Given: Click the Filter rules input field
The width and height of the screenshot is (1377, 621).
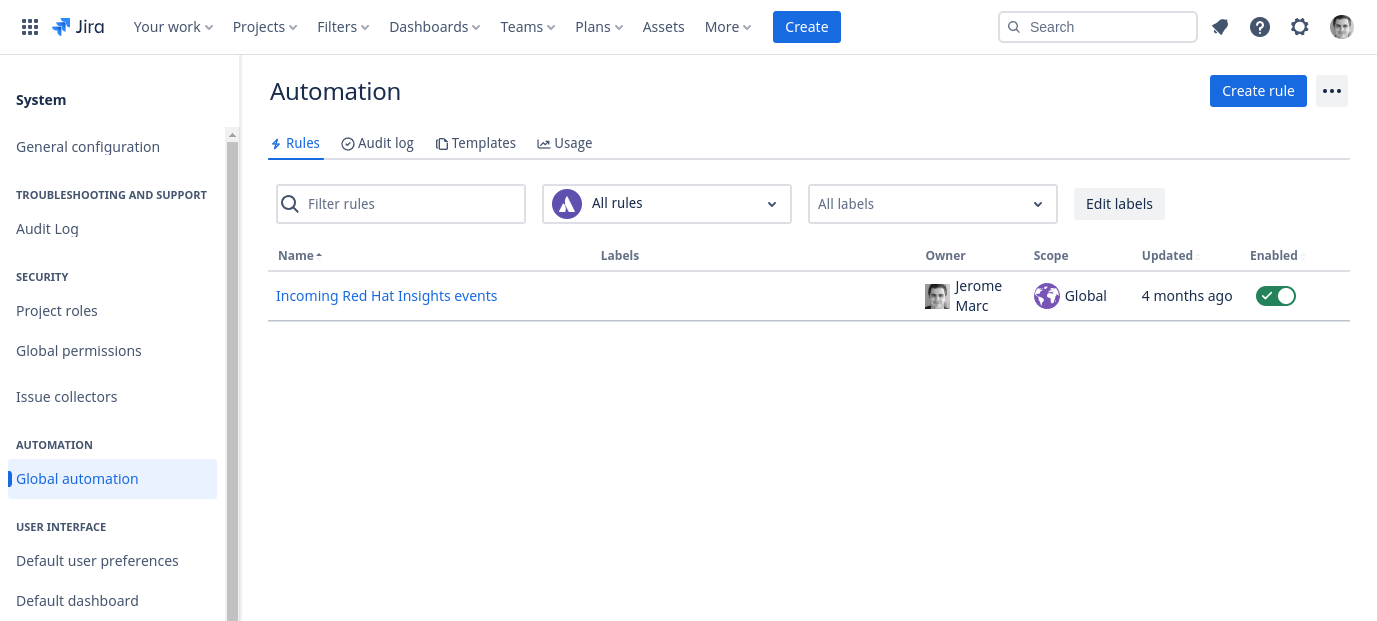Looking at the screenshot, I should [412, 204].
